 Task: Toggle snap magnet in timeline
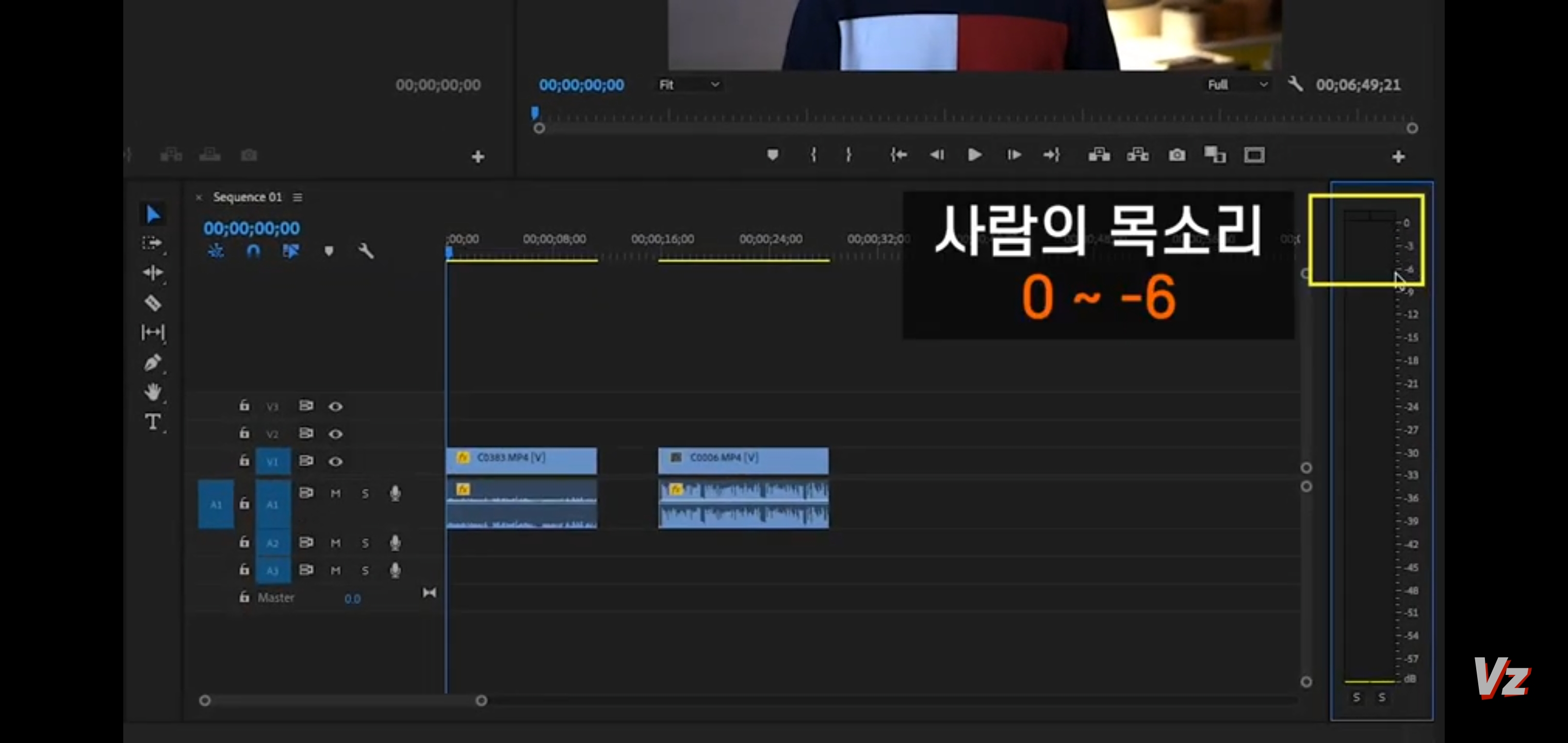point(253,251)
